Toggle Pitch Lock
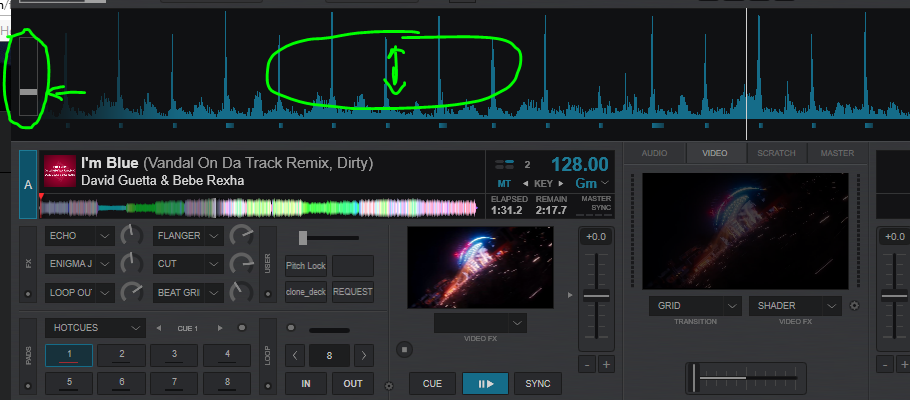The height and width of the screenshot is (400, 910). pos(306,266)
